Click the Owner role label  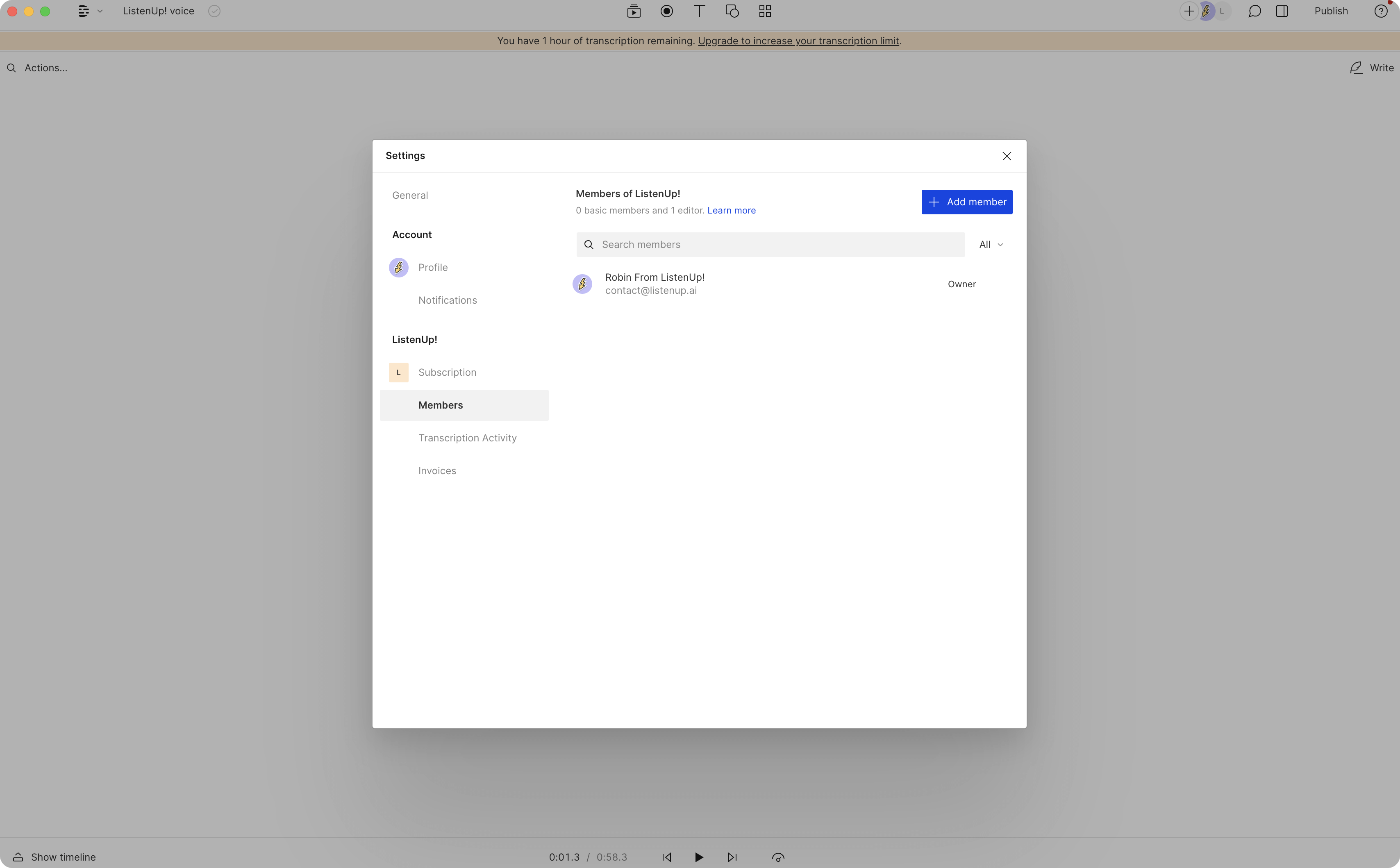961,284
